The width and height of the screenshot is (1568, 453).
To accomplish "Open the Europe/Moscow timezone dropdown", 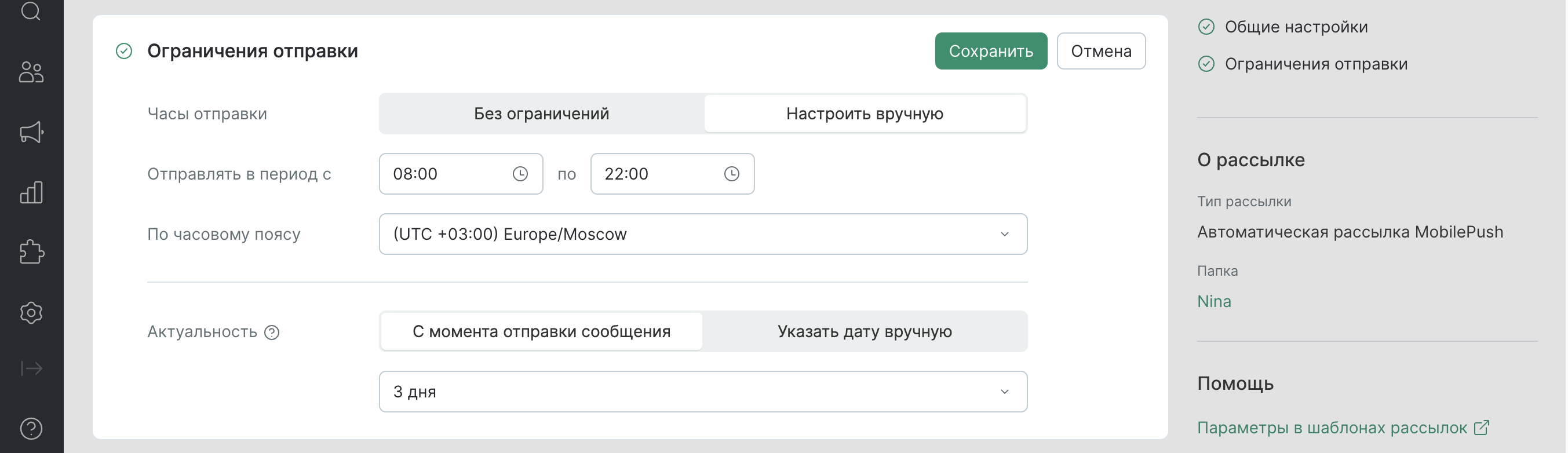I will [x=703, y=235].
